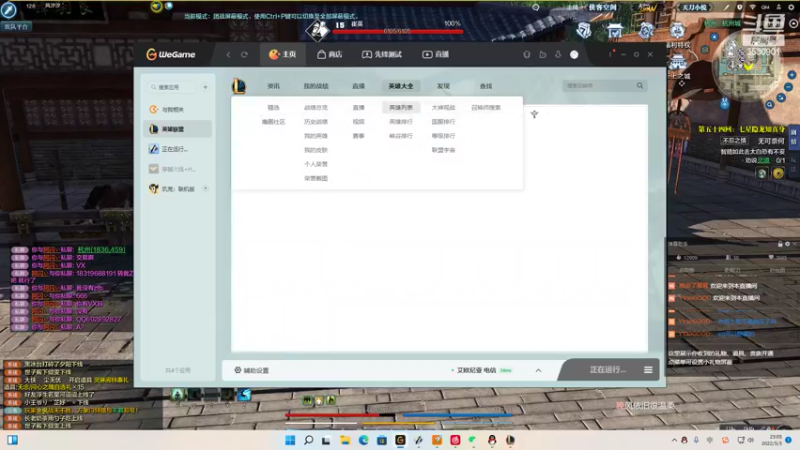The width and height of the screenshot is (800, 450).
Task: Click the 搜索应用 search field
Action: tap(172, 87)
